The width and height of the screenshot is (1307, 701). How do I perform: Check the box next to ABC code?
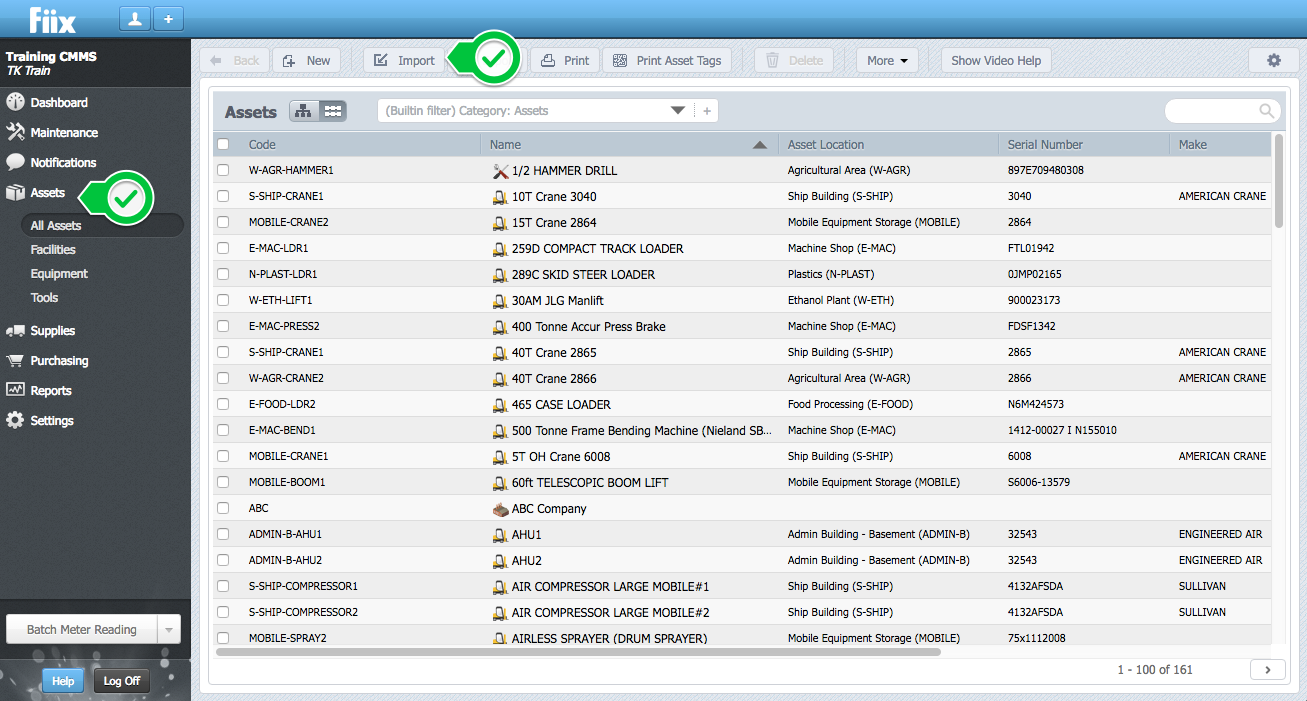[x=223, y=508]
